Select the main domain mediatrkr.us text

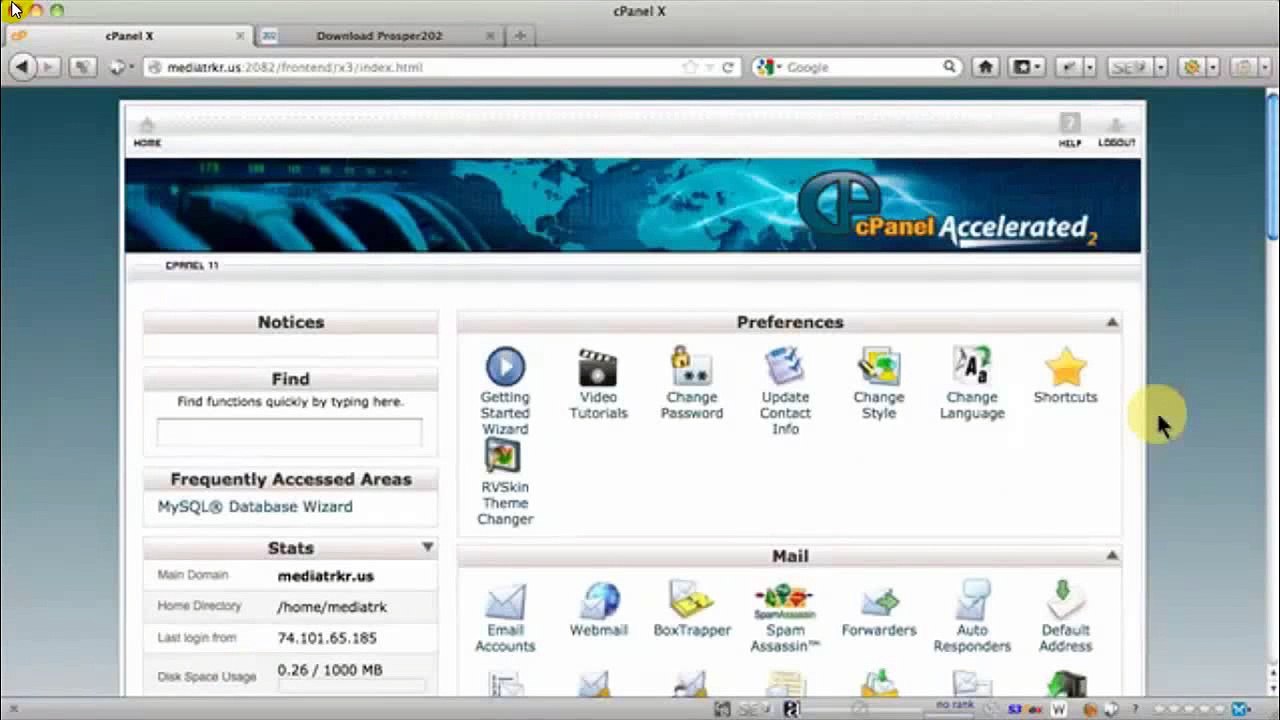tap(326, 576)
